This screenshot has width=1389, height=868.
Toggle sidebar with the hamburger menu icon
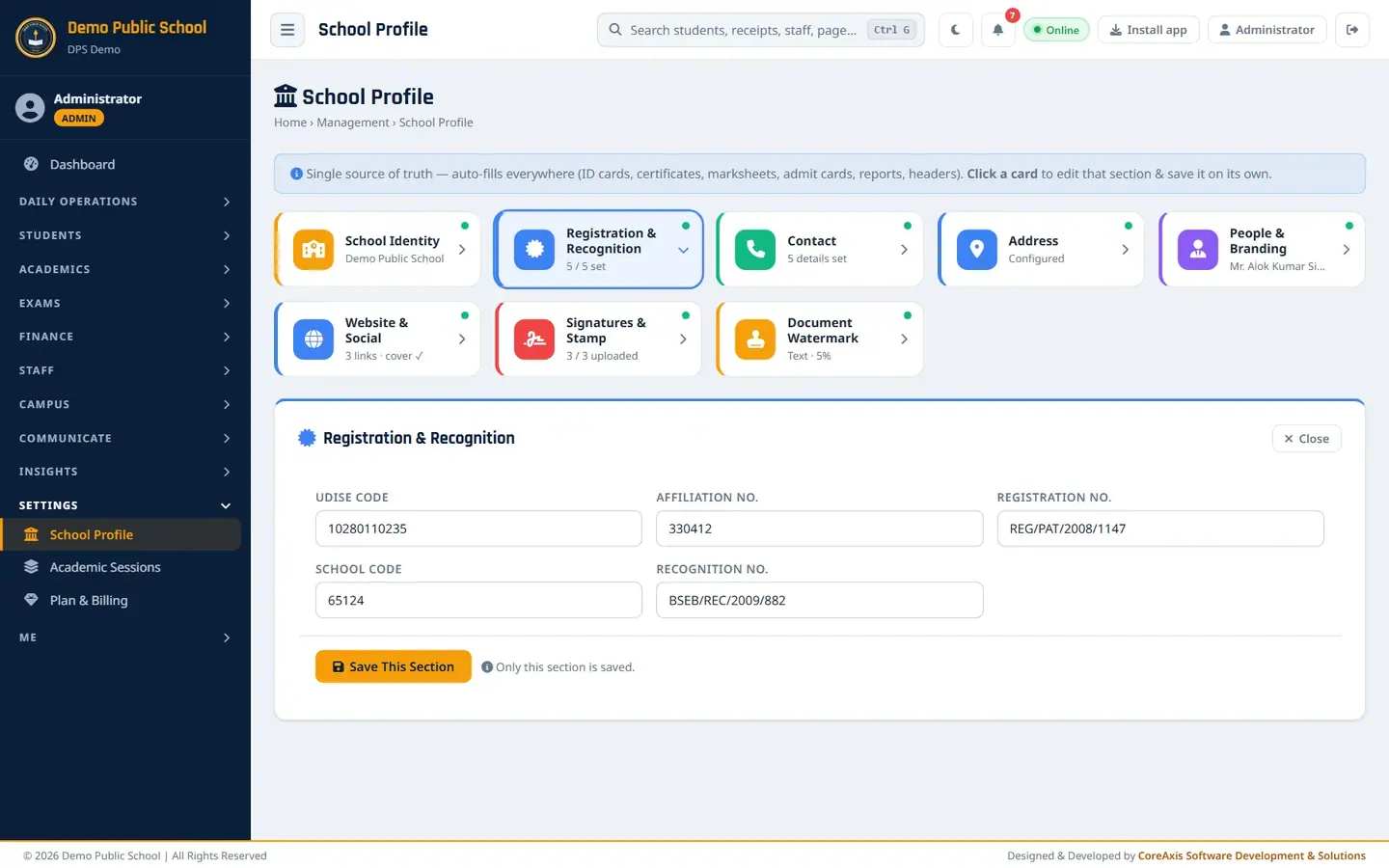pos(287,30)
